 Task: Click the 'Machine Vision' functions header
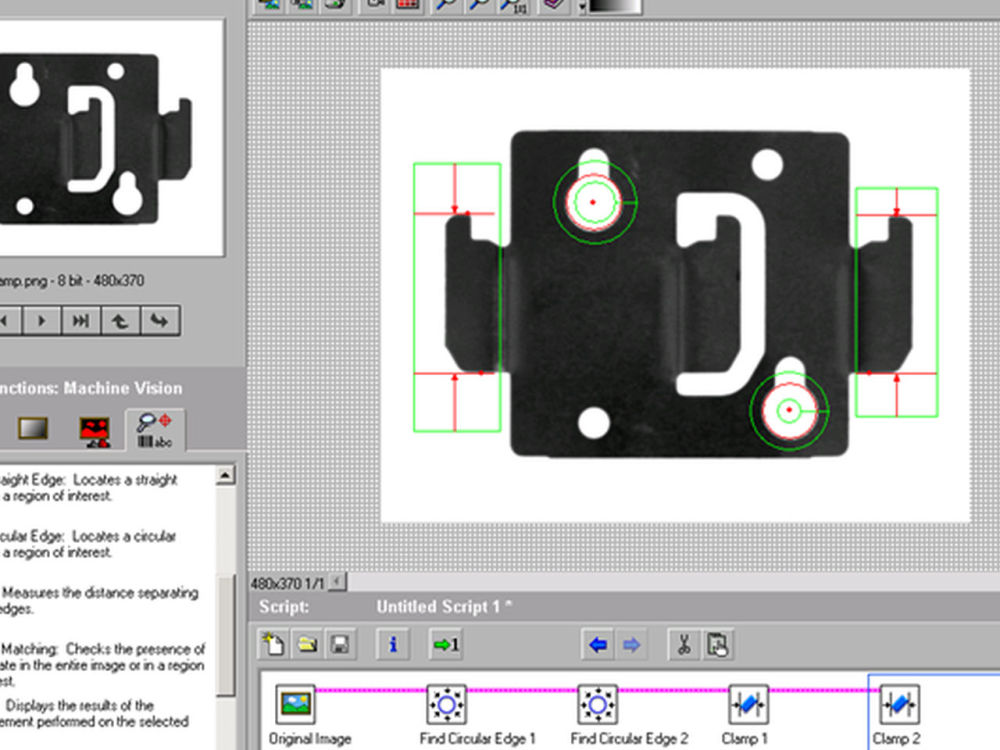123,388
